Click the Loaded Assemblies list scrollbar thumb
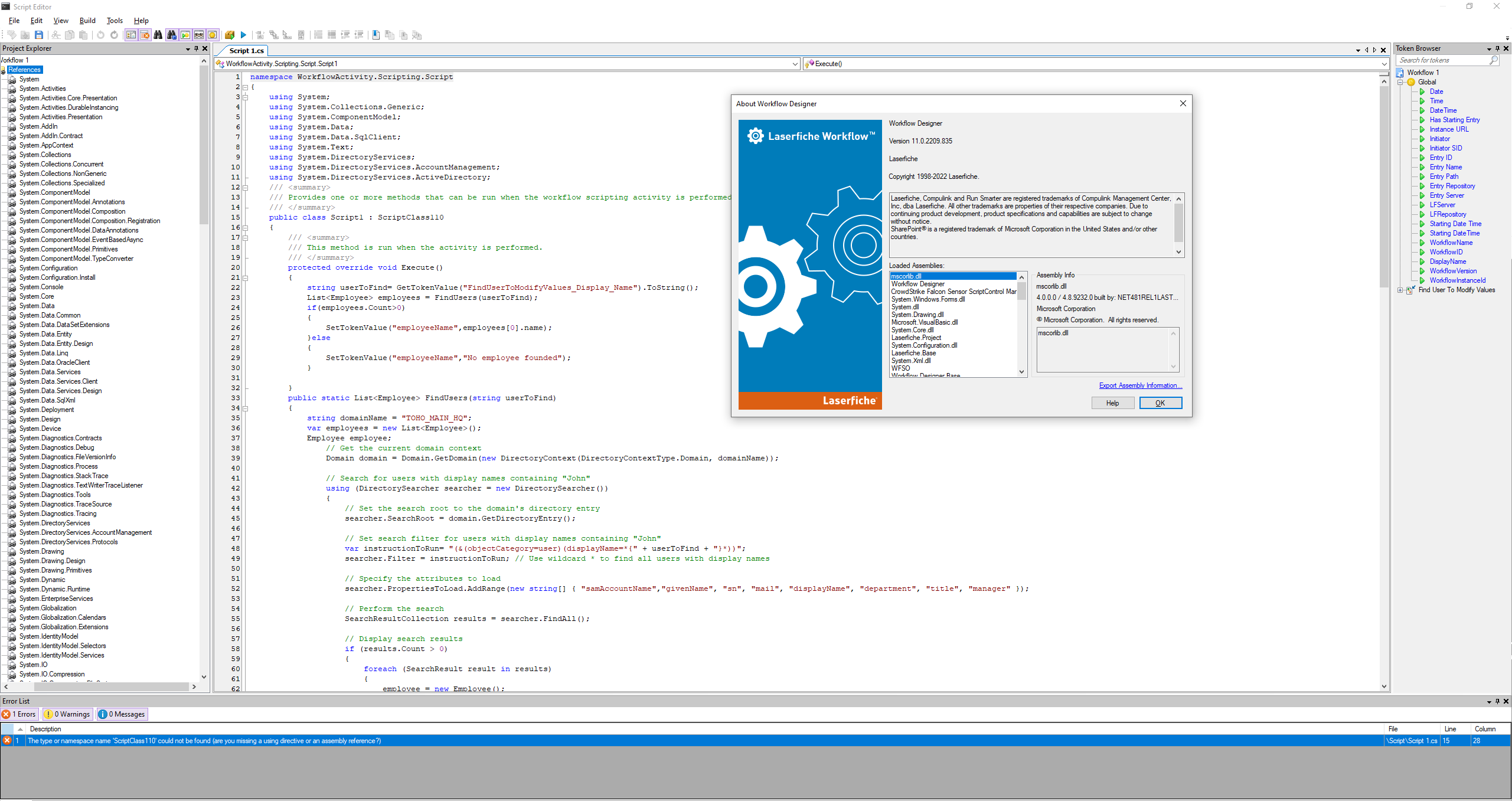Screen dimensions: 1512x801 [x=1021, y=291]
